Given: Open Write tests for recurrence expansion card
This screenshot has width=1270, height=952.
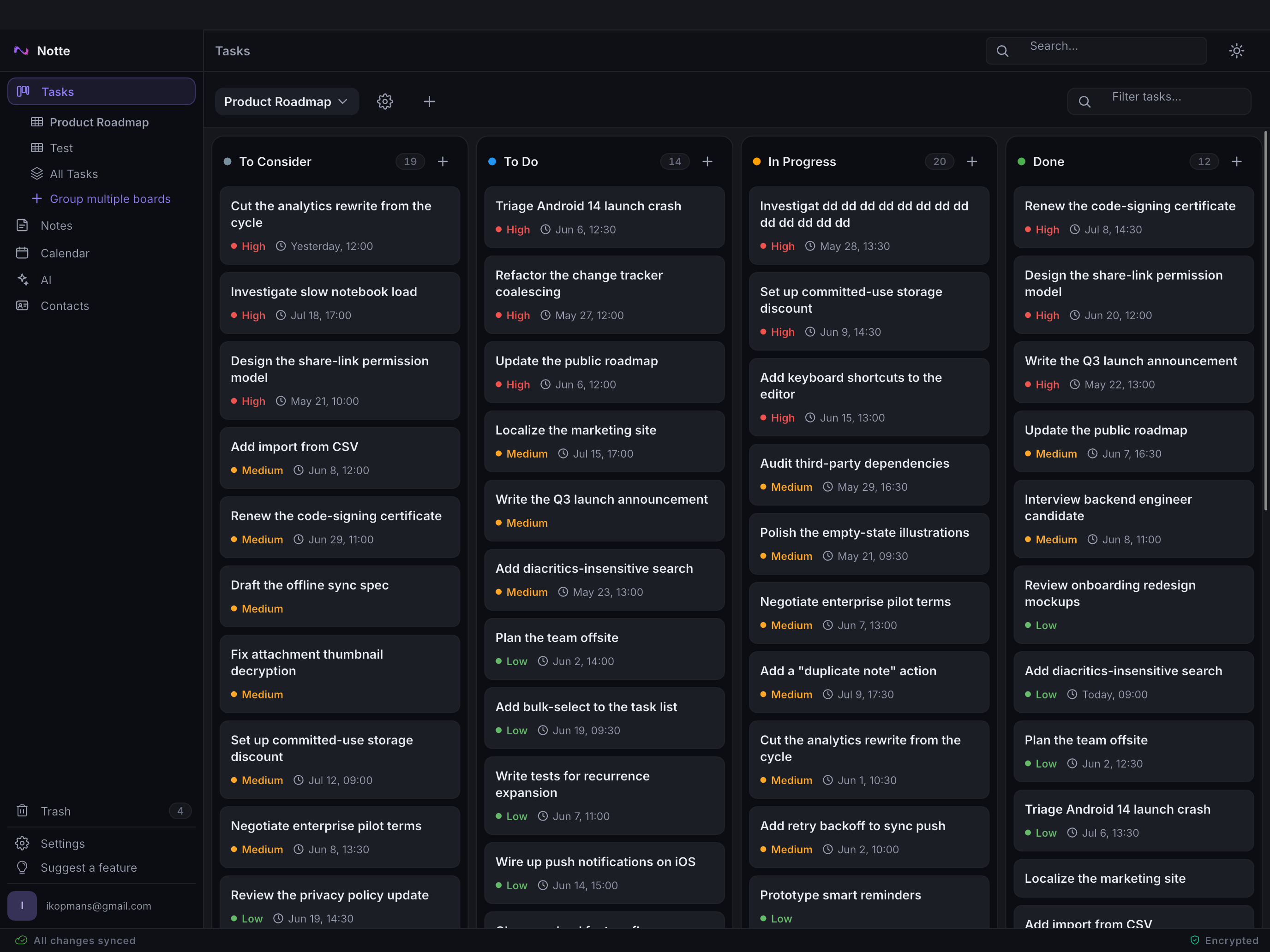Looking at the screenshot, I should pyautogui.click(x=605, y=795).
